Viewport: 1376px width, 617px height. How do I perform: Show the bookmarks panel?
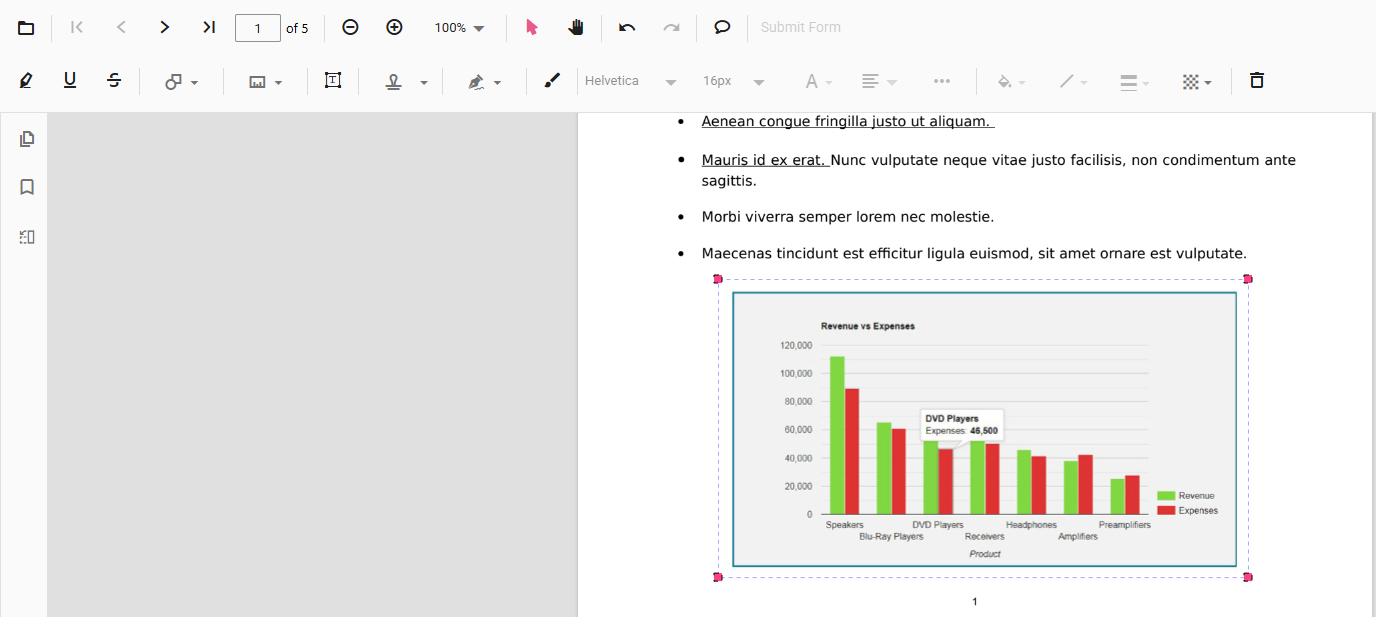click(x=27, y=187)
